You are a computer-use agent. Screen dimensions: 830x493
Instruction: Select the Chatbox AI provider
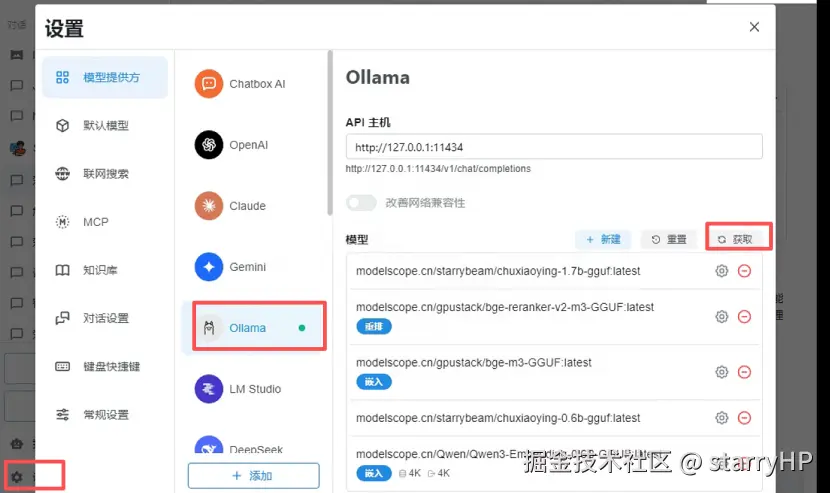(253, 84)
